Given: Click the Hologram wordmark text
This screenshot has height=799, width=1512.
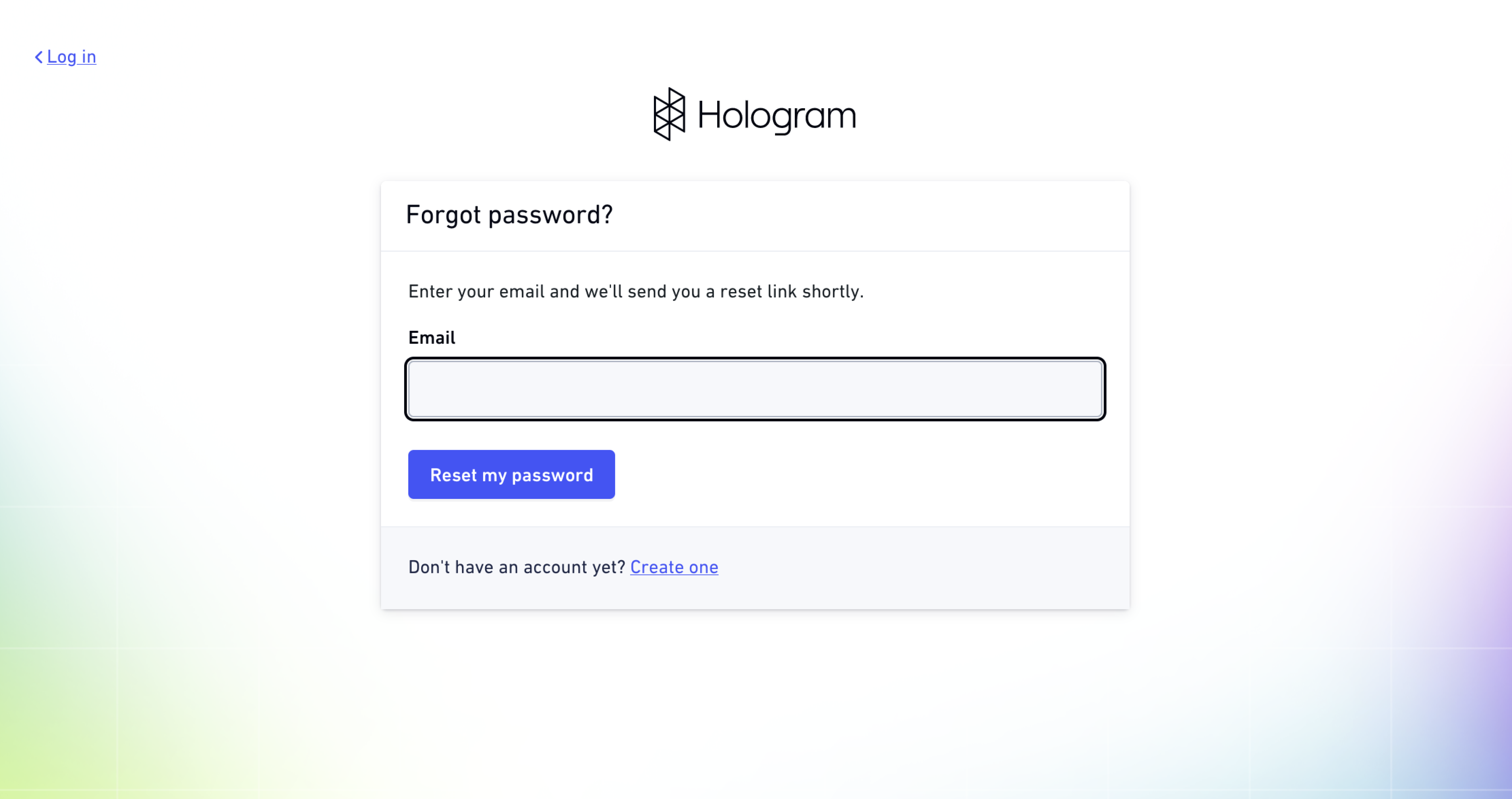Looking at the screenshot, I should coord(776,115).
